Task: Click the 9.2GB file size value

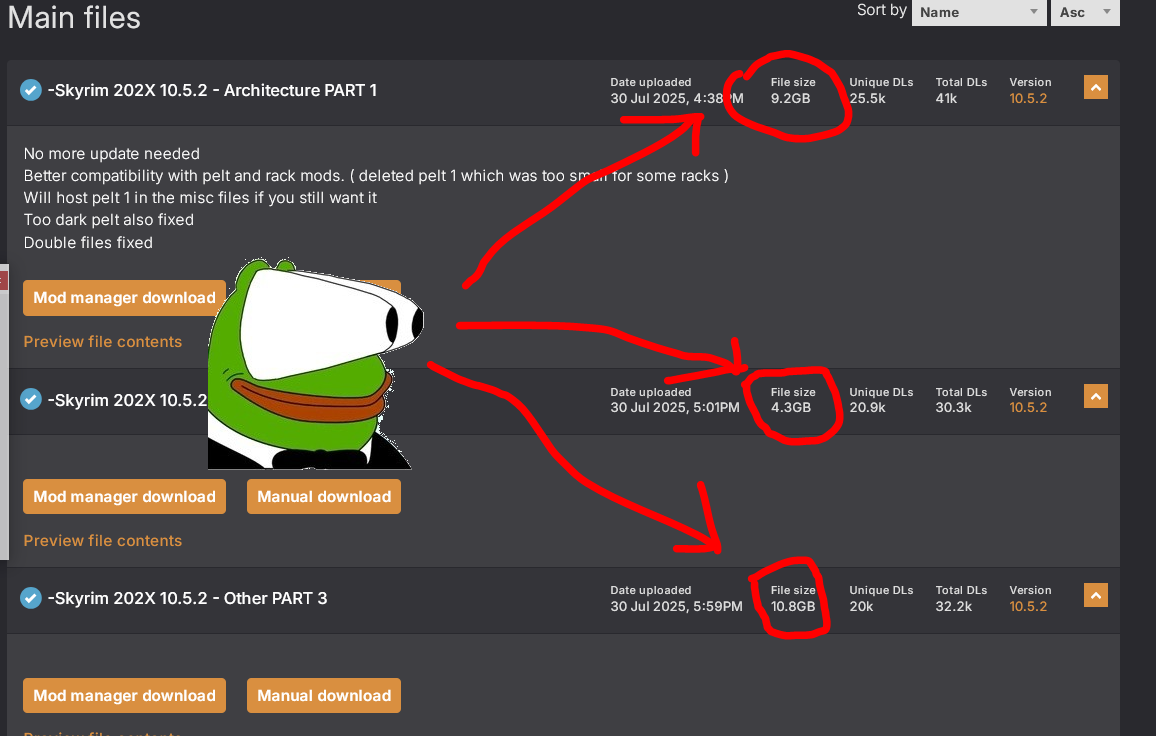Action: click(x=790, y=98)
